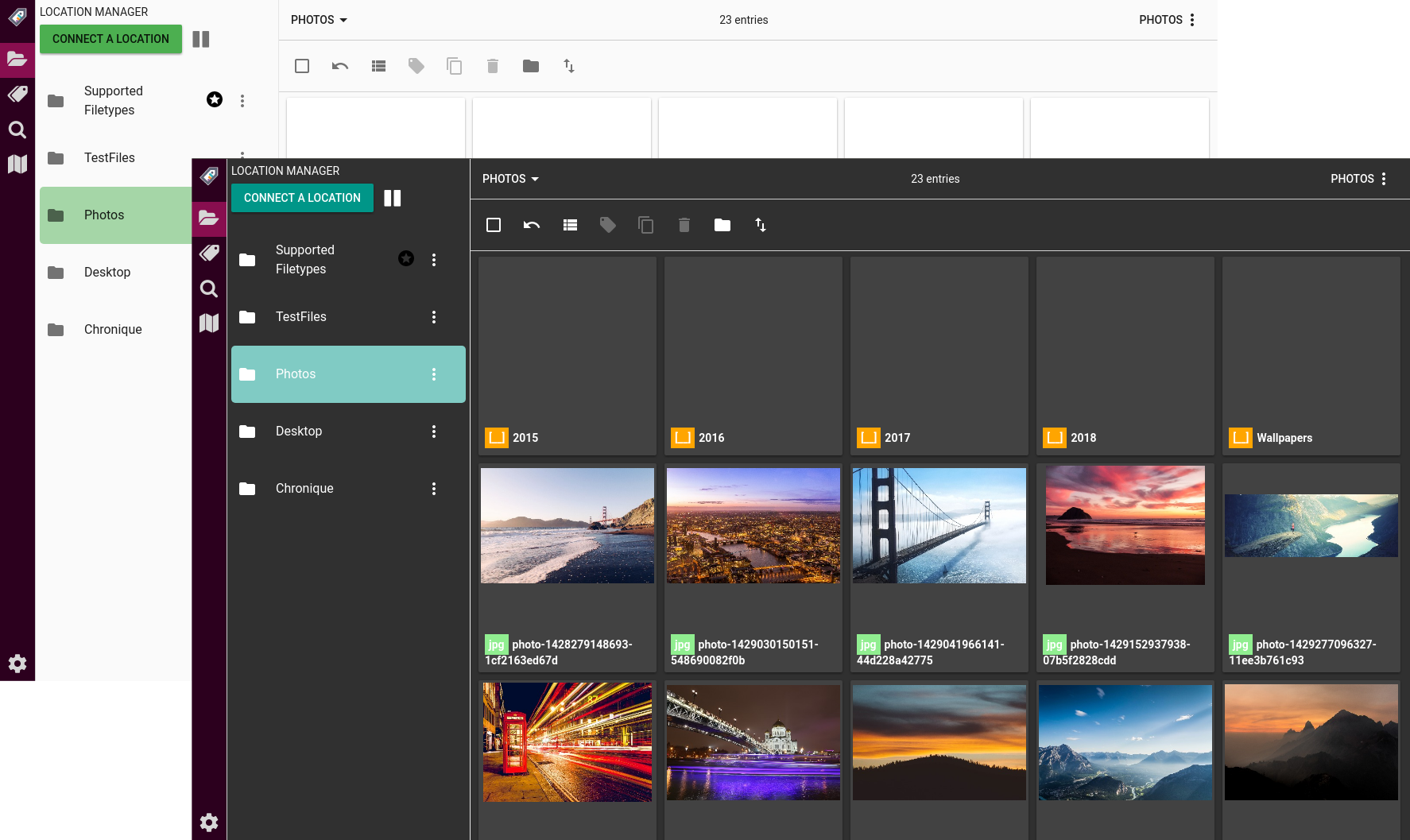Image resolution: width=1410 pixels, height=840 pixels.
Task: Open the sort entries menu
Action: tap(761, 225)
